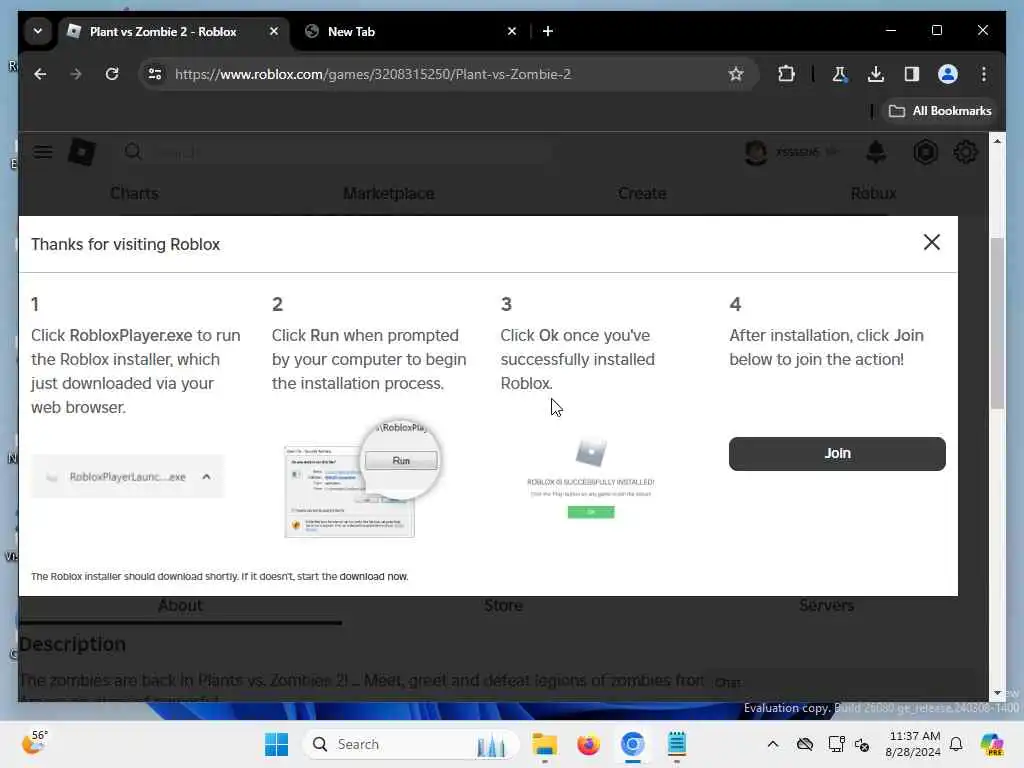The height and width of the screenshot is (768, 1024).
Task: Open the user avatar profile
Action: point(756,152)
